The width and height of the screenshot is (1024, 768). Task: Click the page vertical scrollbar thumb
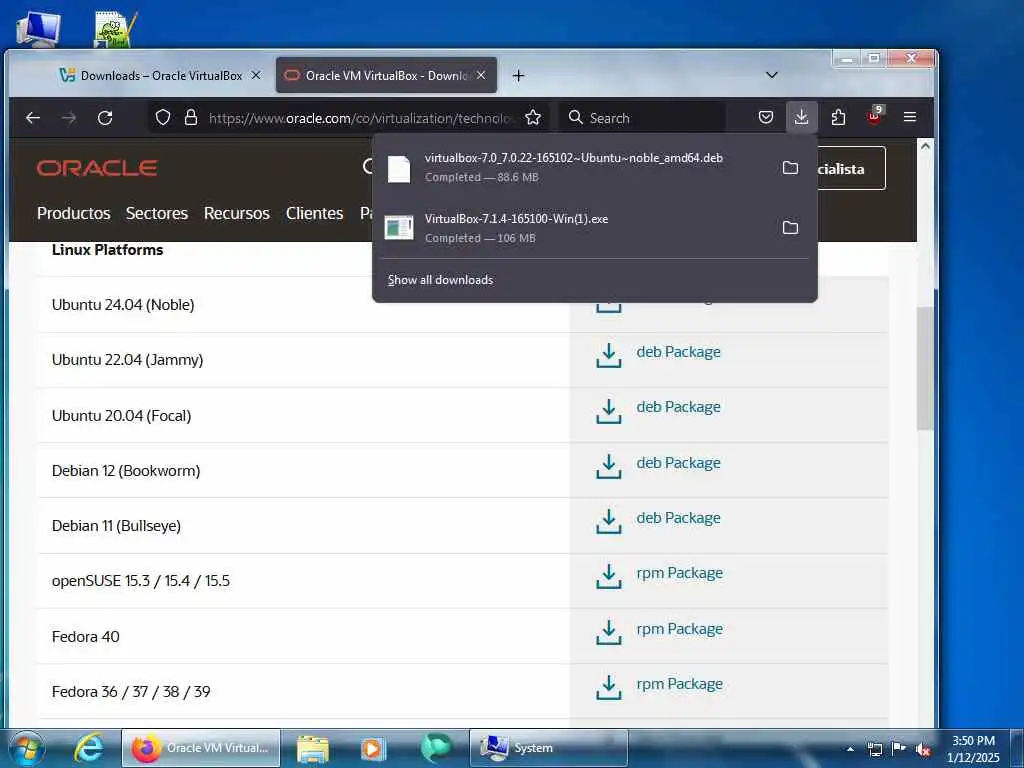pyautogui.click(x=925, y=368)
